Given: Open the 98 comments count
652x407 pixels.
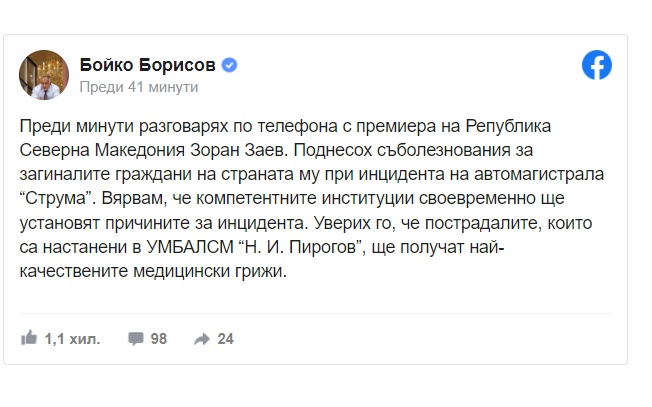Looking at the screenshot, I should (158, 339).
